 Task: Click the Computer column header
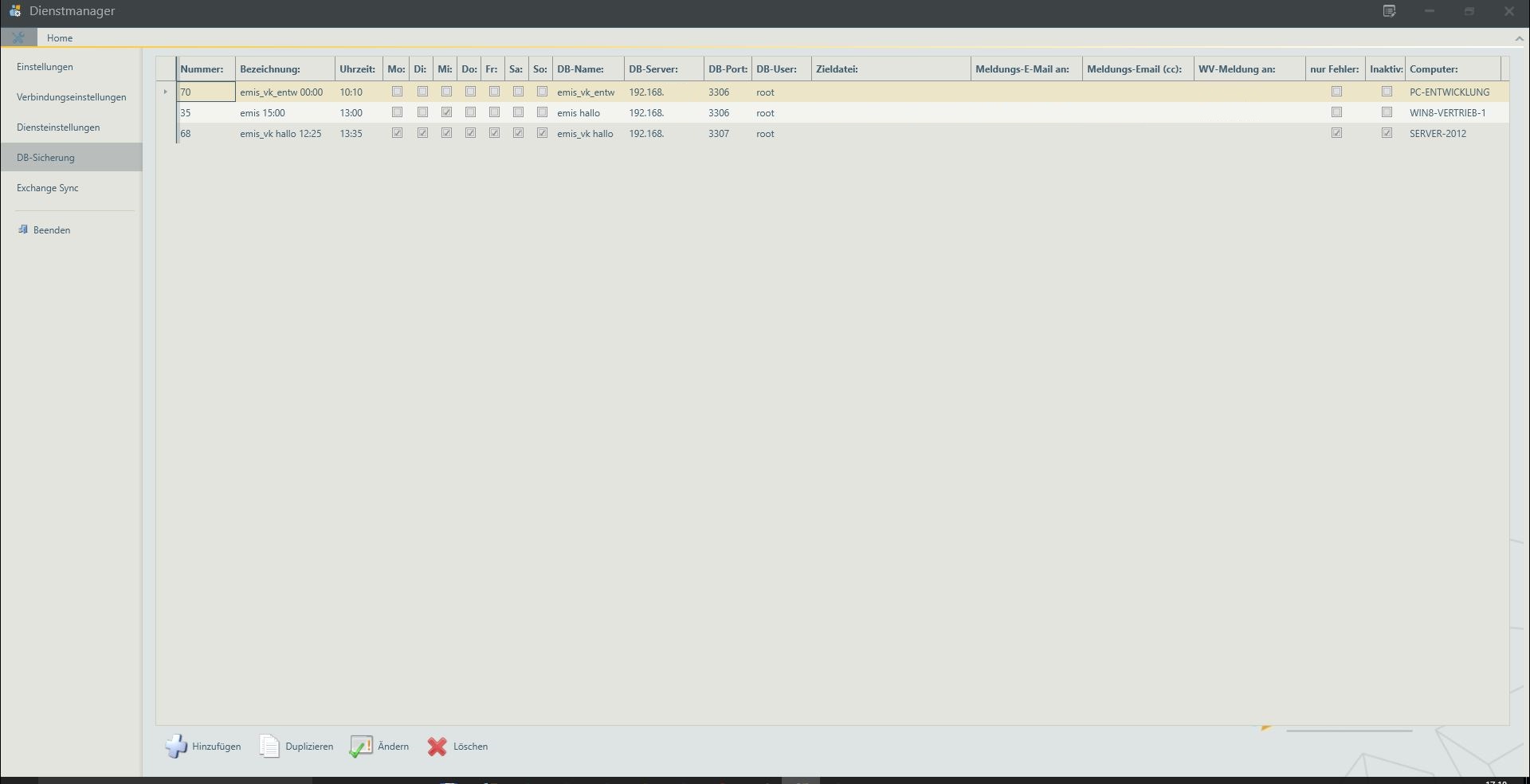tap(1453, 69)
